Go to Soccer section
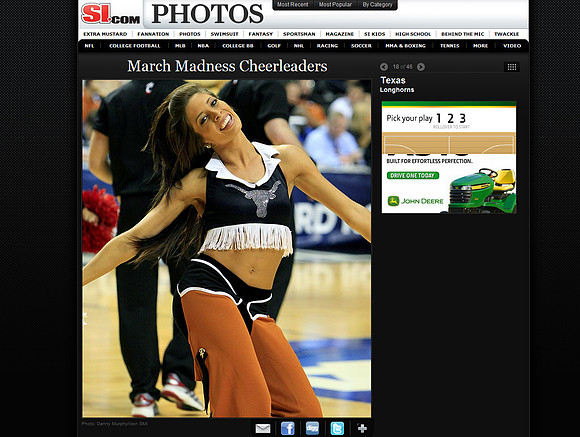 coord(361,46)
